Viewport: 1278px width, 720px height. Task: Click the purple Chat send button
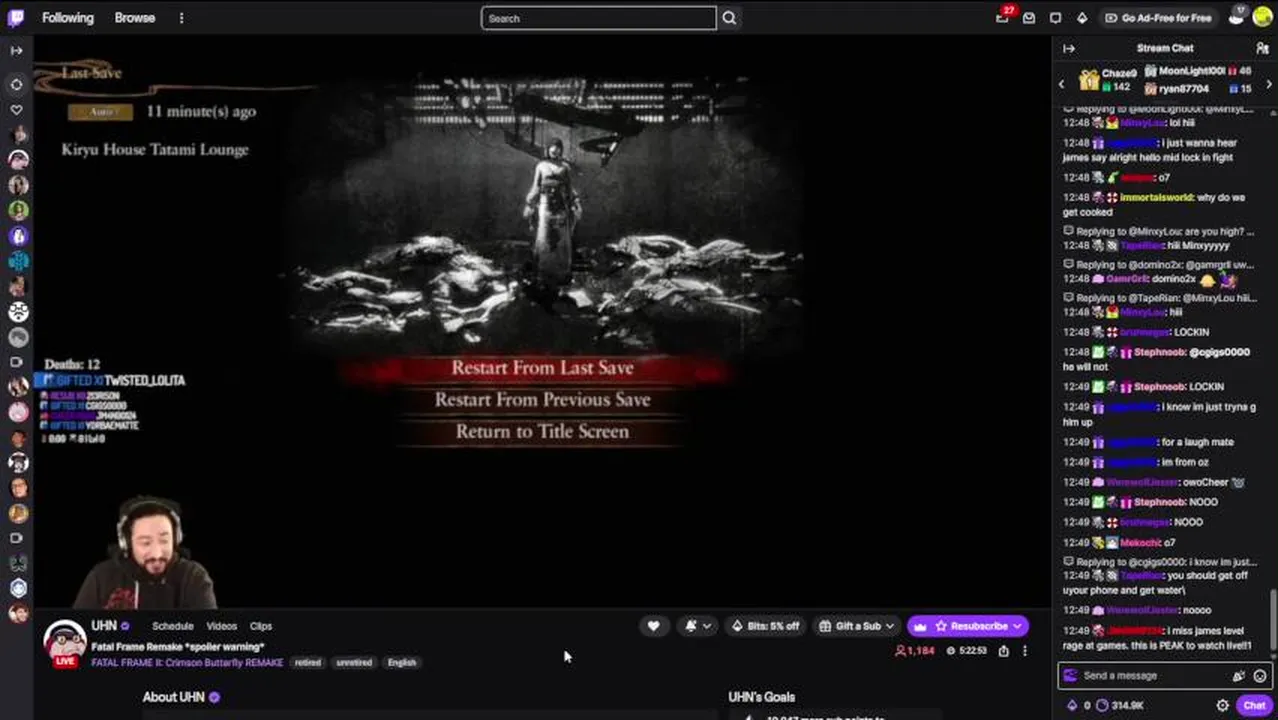point(1254,705)
